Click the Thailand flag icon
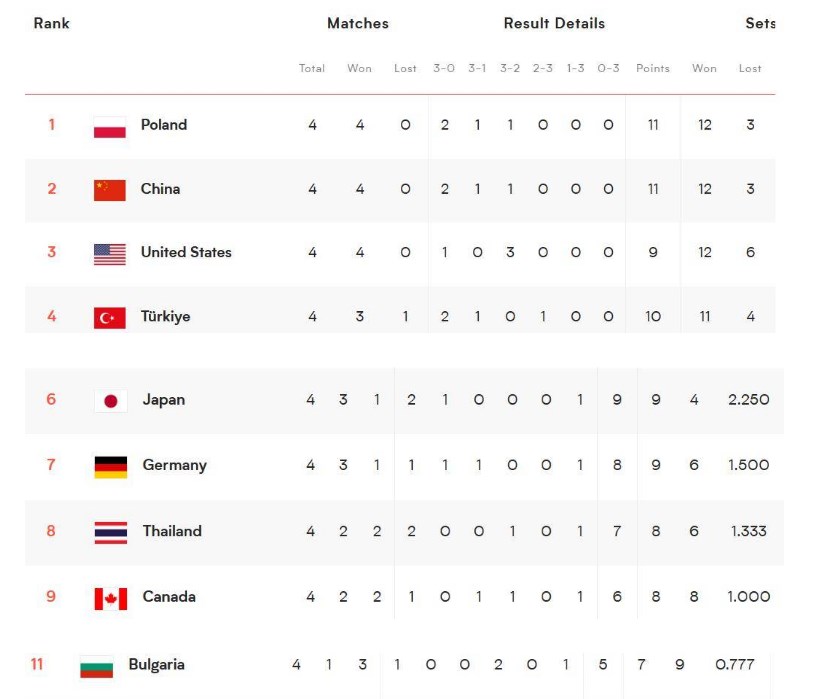Image resolution: width=817 pixels, height=699 pixels. click(x=110, y=533)
